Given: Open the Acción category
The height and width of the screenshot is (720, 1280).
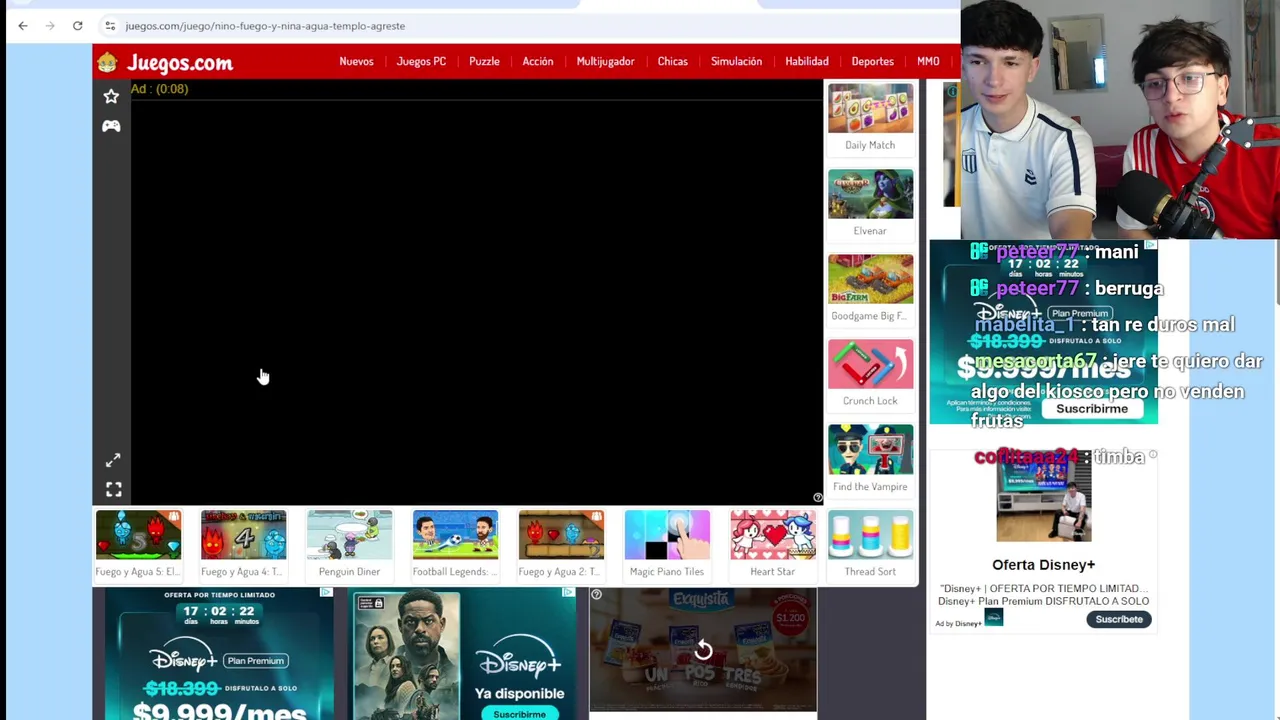Looking at the screenshot, I should pyautogui.click(x=537, y=61).
